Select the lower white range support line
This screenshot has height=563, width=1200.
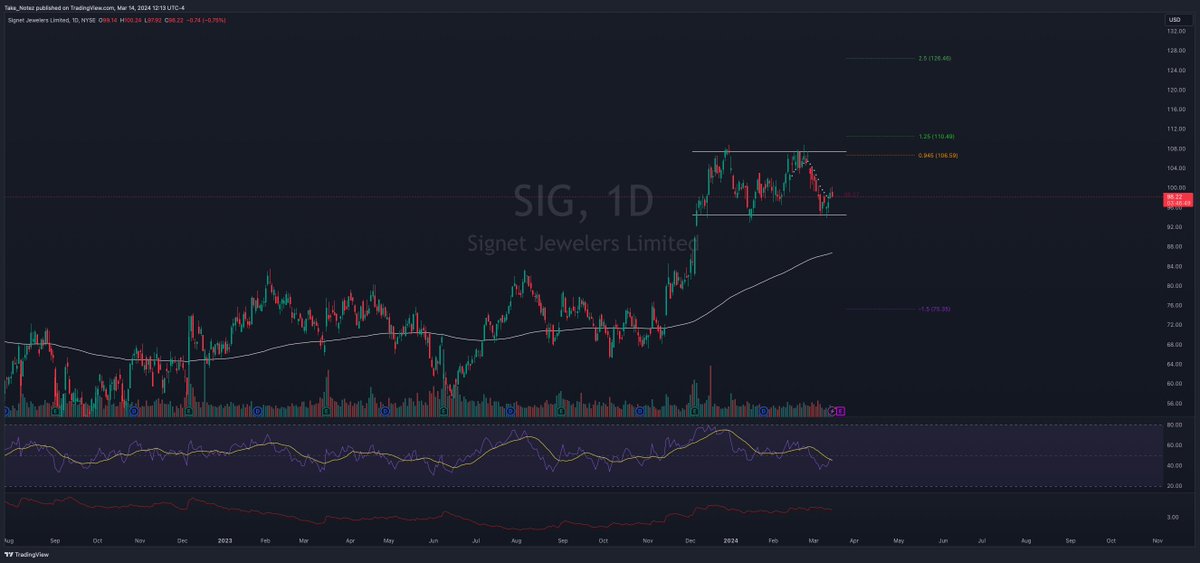[769, 215]
